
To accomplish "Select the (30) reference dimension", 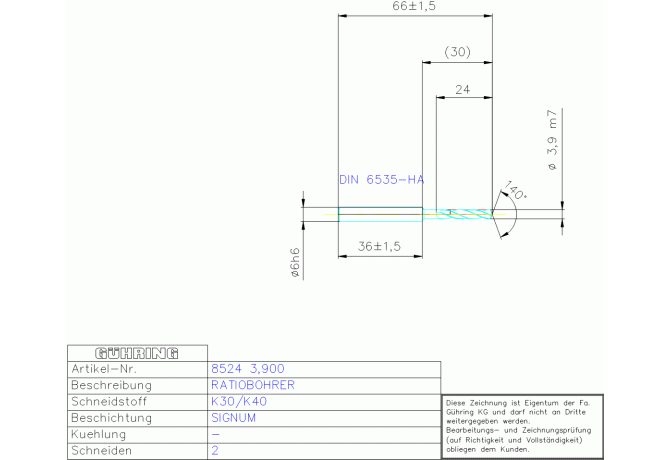I will 457,51.
